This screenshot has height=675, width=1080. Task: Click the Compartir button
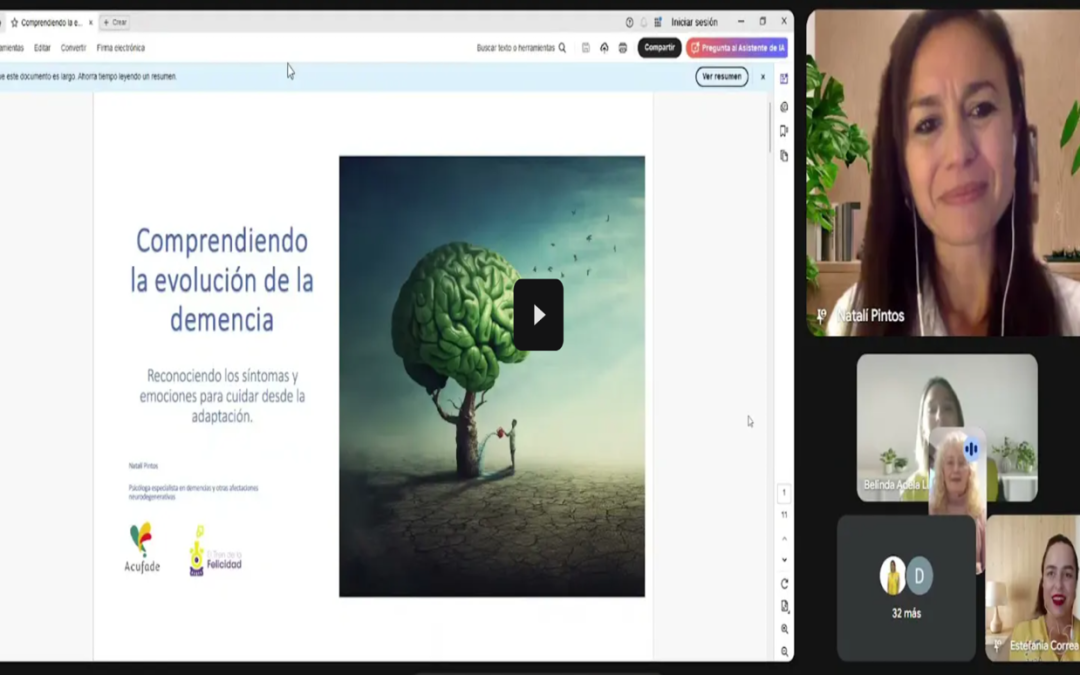pos(659,47)
